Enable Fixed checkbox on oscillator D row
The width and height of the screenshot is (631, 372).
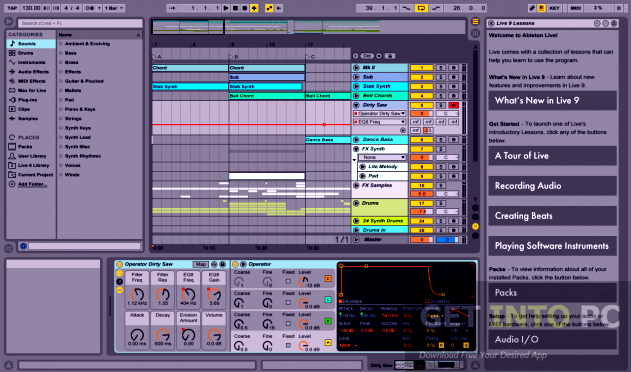point(288,281)
